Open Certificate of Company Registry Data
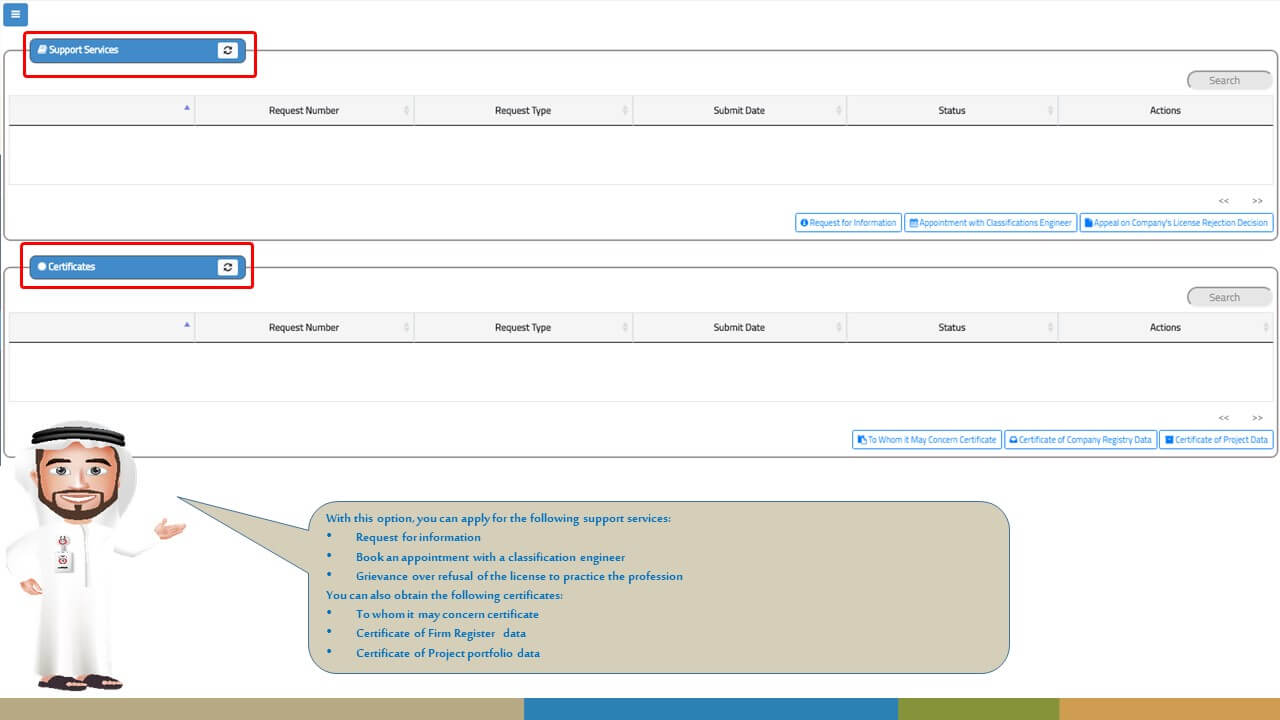The height and width of the screenshot is (720, 1280). point(1080,440)
